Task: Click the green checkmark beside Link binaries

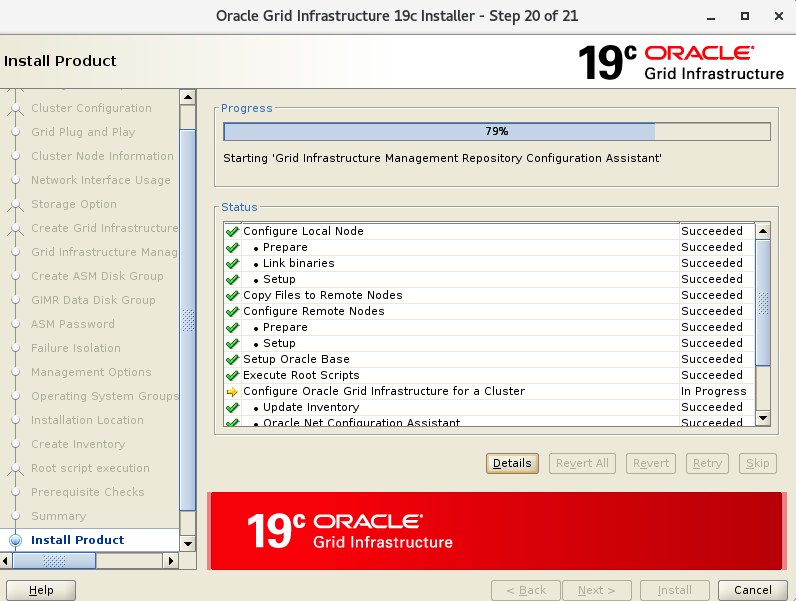Action: (x=232, y=263)
